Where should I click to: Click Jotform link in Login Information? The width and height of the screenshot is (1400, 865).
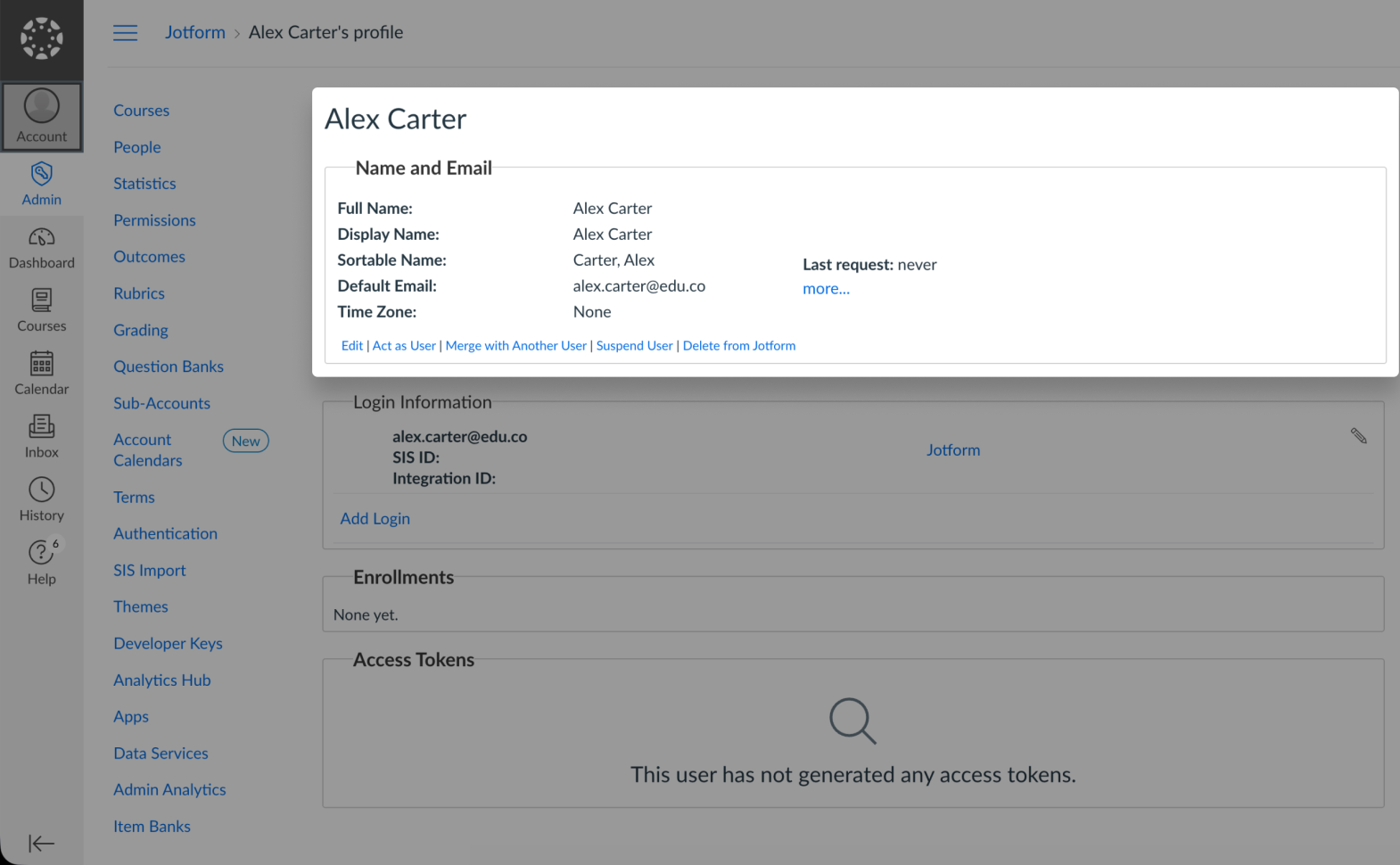click(953, 450)
